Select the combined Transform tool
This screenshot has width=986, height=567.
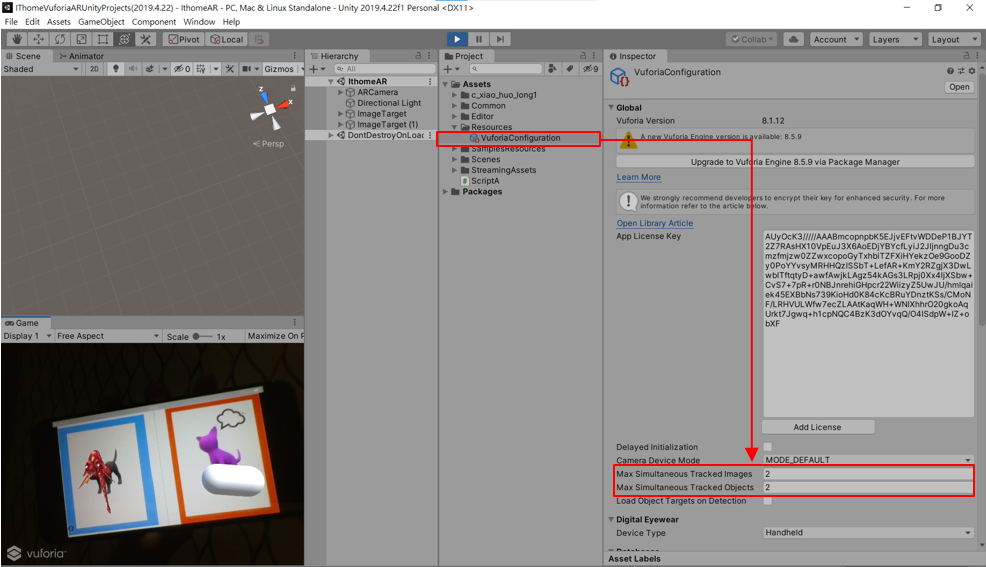point(125,39)
